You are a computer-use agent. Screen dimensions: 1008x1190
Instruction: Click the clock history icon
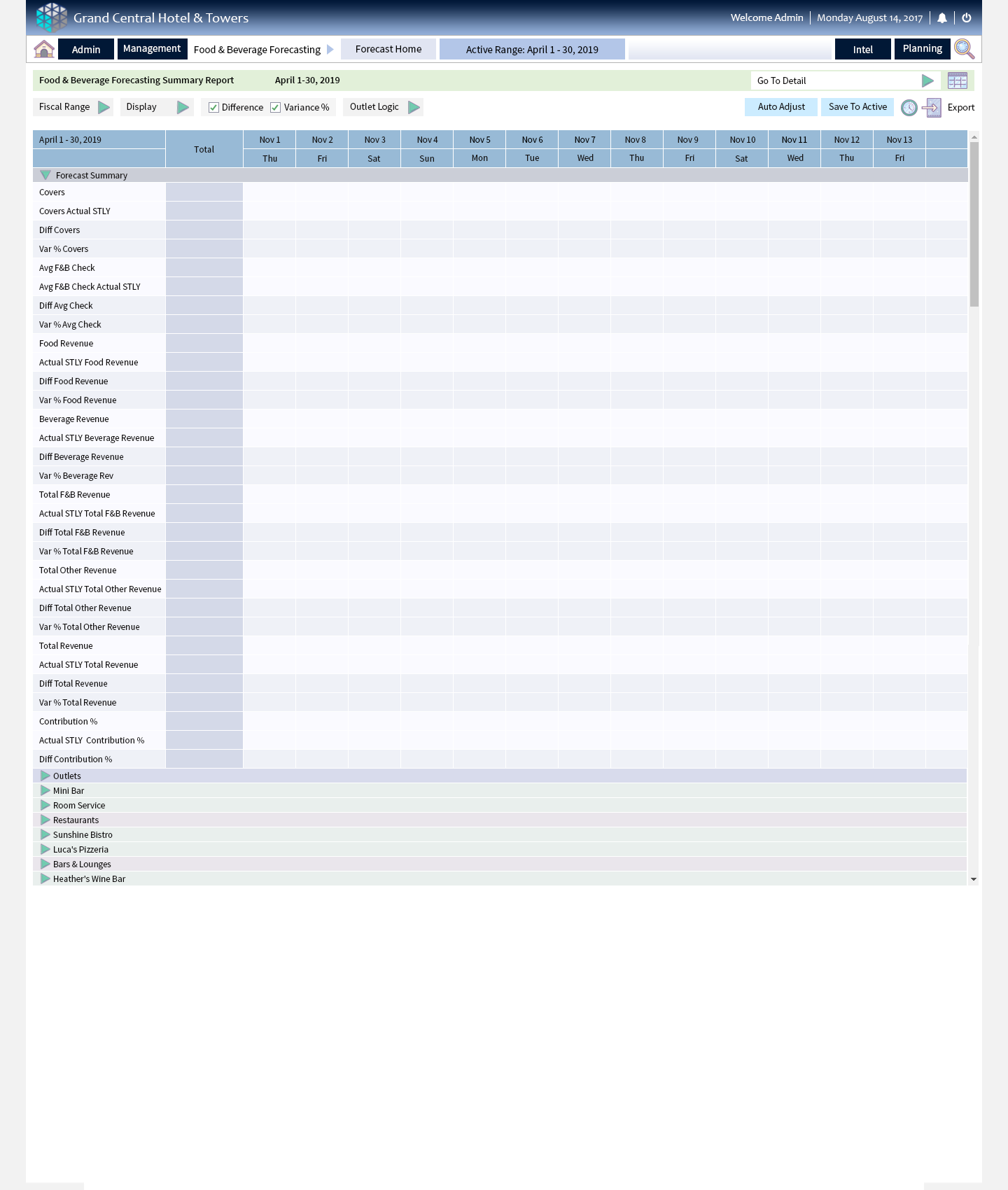[x=909, y=107]
